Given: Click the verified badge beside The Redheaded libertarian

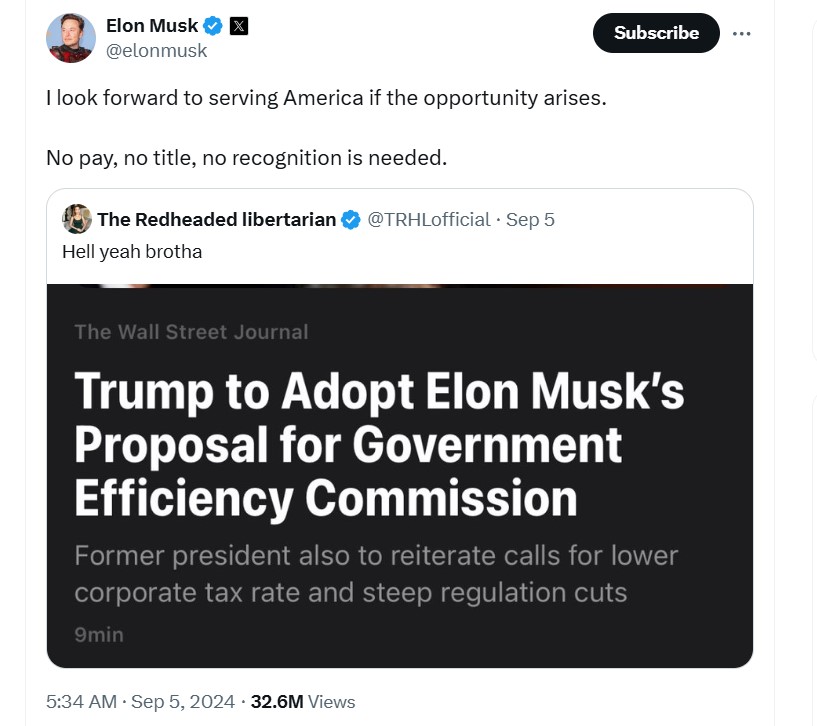Looking at the screenshot, I should (351, 220).
